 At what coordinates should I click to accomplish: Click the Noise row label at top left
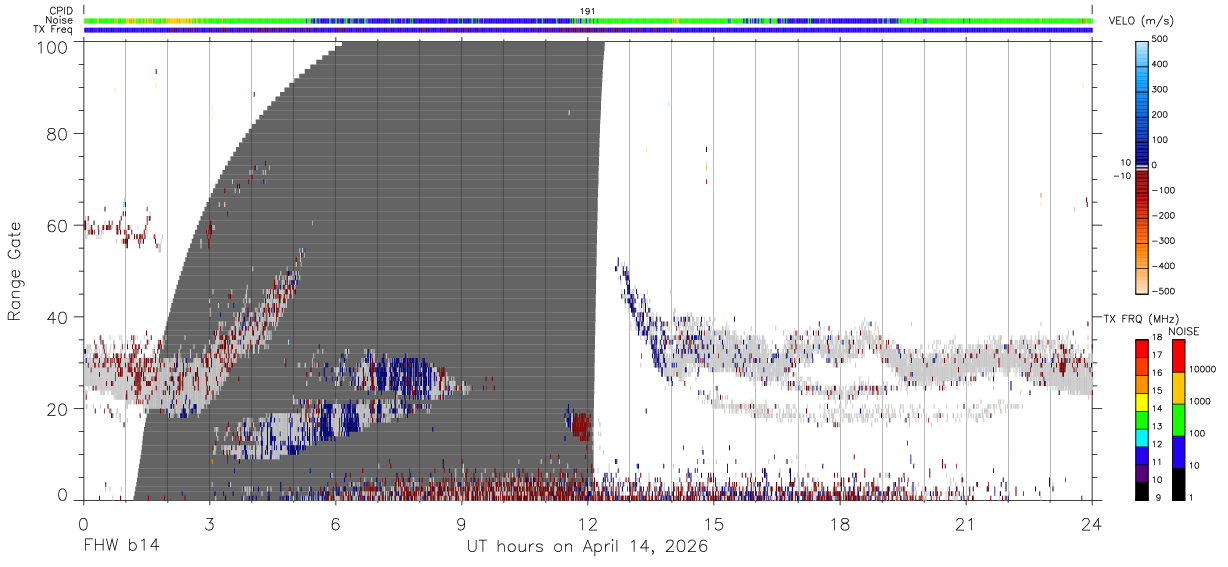point(59,20)
